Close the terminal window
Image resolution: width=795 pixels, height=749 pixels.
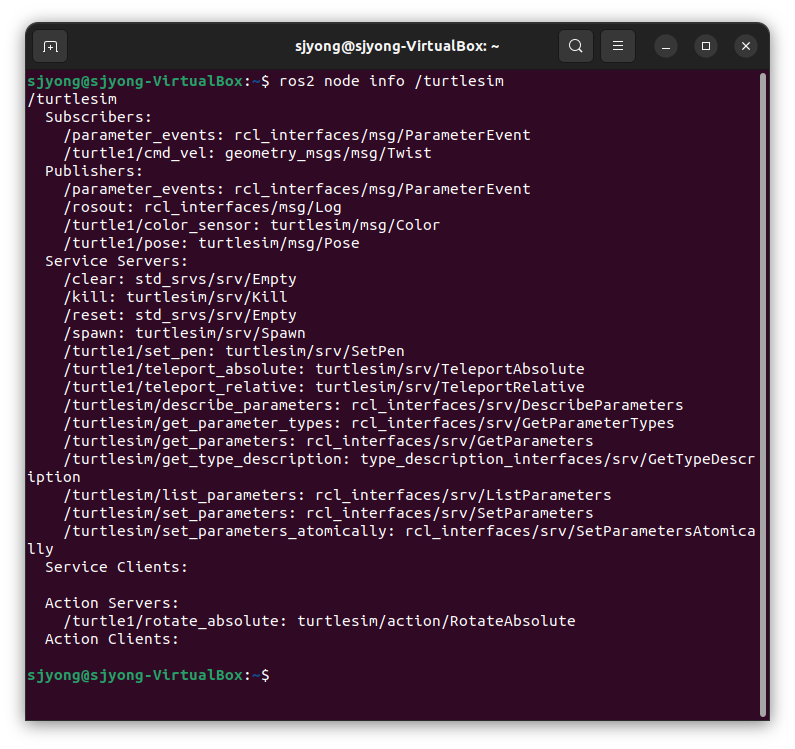tap(746, 46)
